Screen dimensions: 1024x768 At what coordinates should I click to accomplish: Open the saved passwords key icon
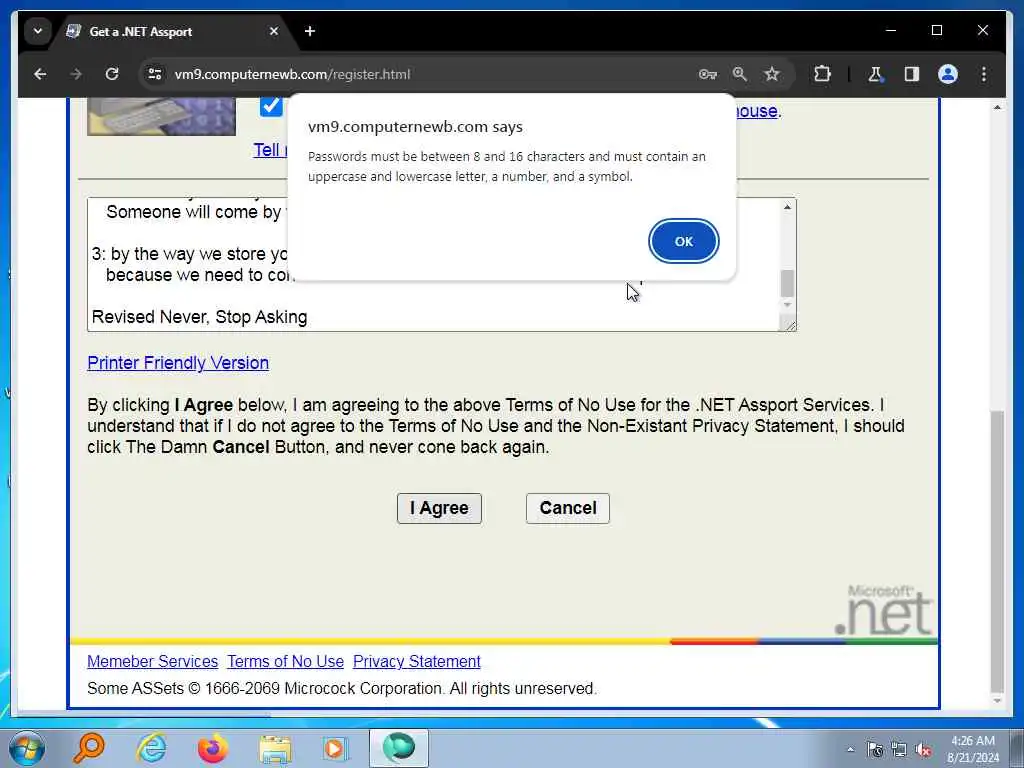click(x=708, y=74)
